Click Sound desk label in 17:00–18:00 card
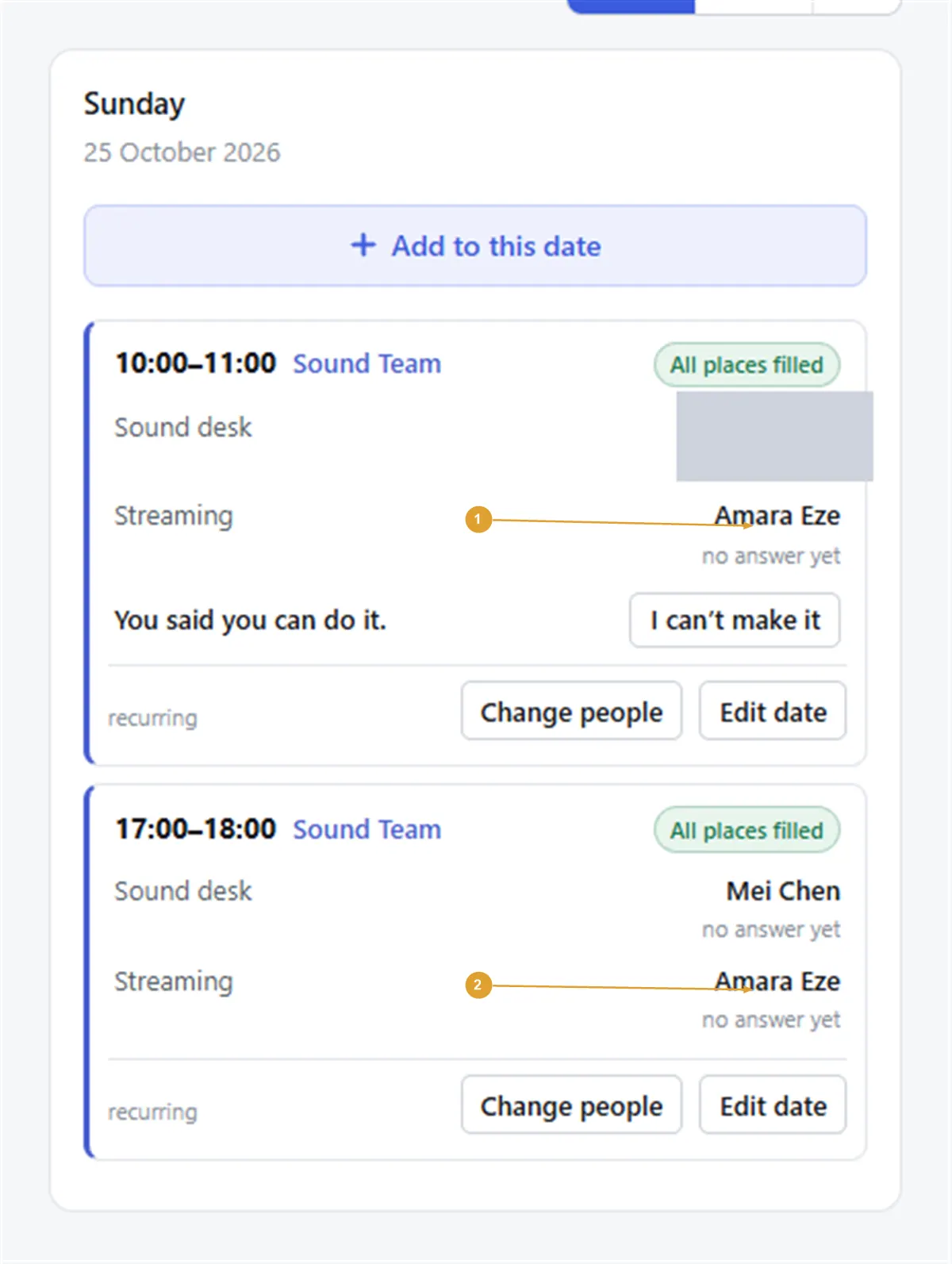Viewport: 952px width, 1264px height. pos(183,891)
